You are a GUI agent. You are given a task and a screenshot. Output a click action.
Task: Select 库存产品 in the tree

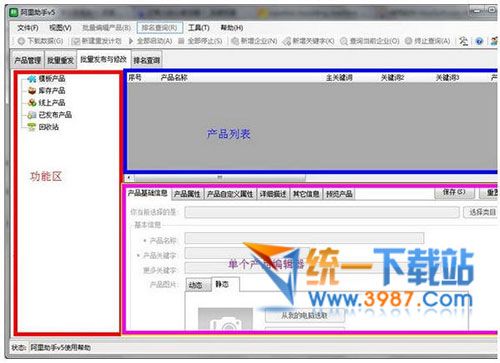coord(52,91)
